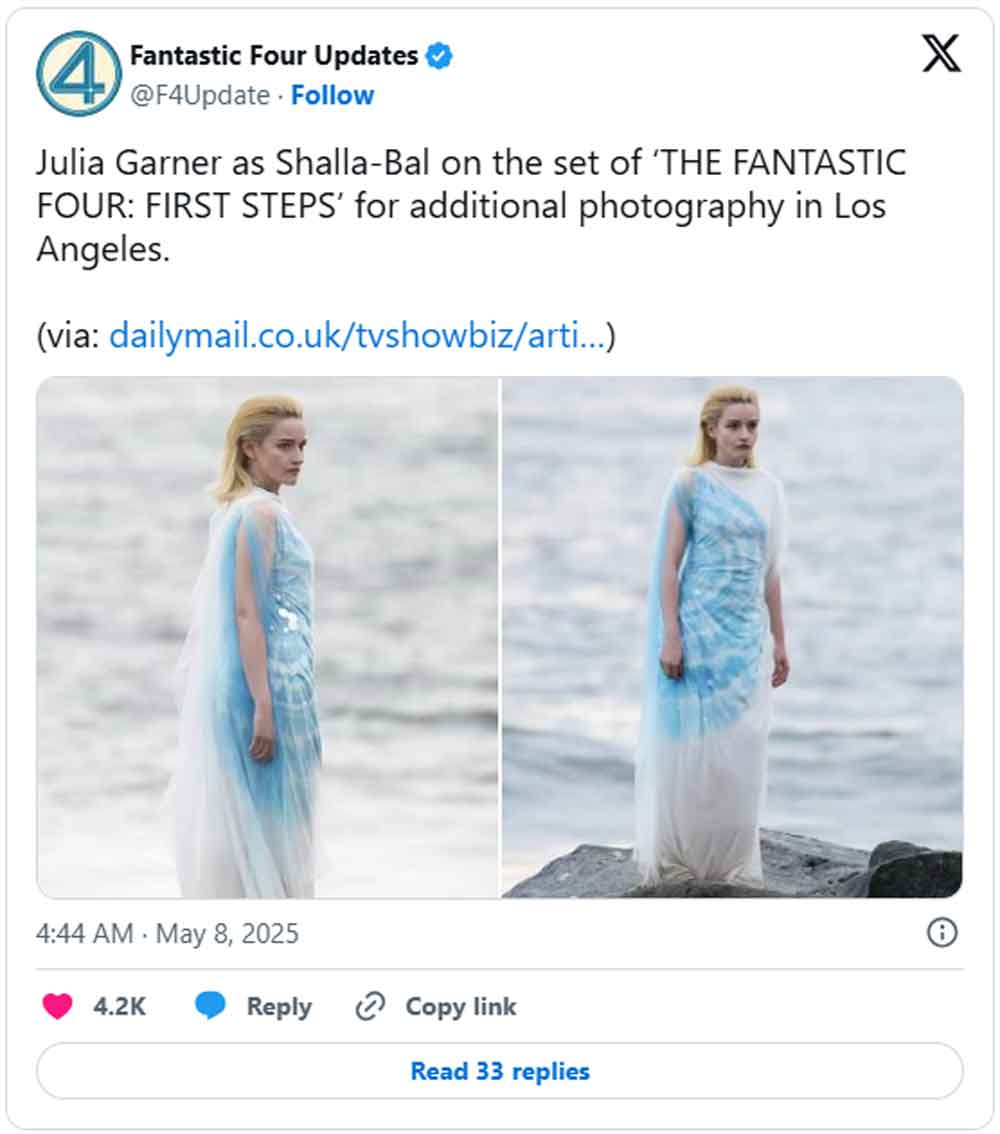Like the post with the heart icon
The image size is (1000, 1134).
tap(58, 1006)
